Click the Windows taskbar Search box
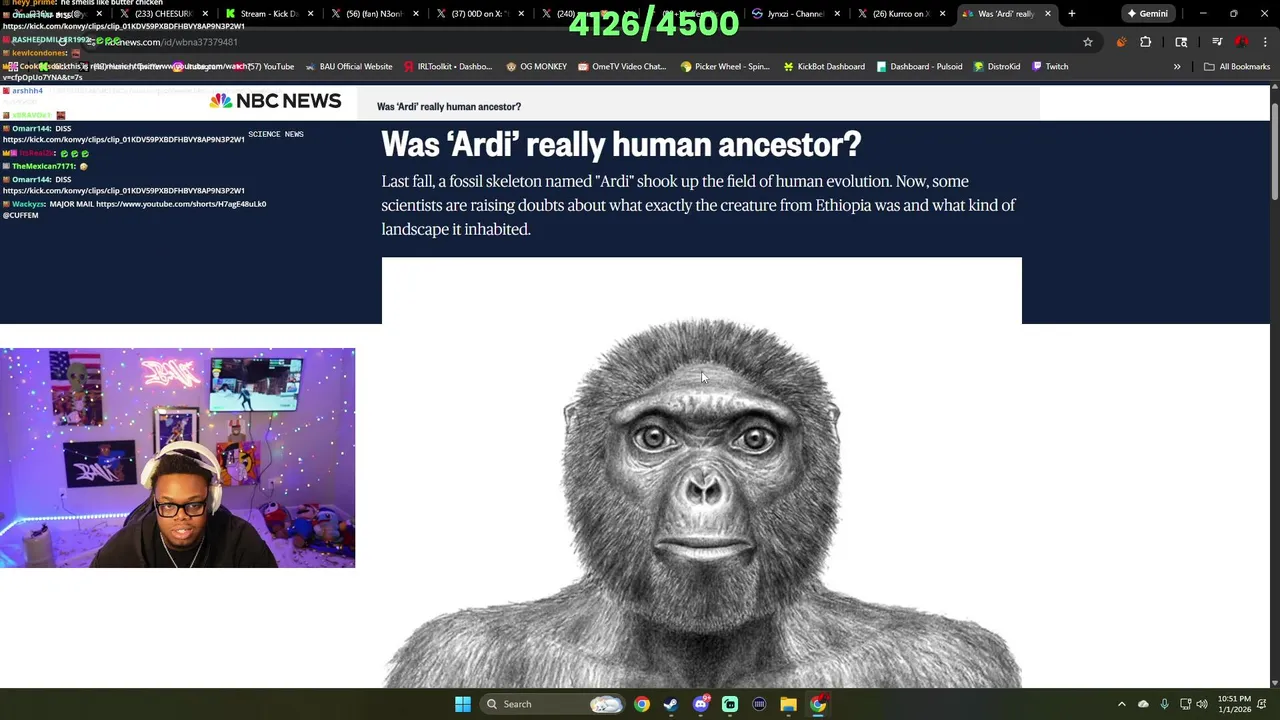The width and height of the screenshot is (1280, 720). tap(553, 704)
